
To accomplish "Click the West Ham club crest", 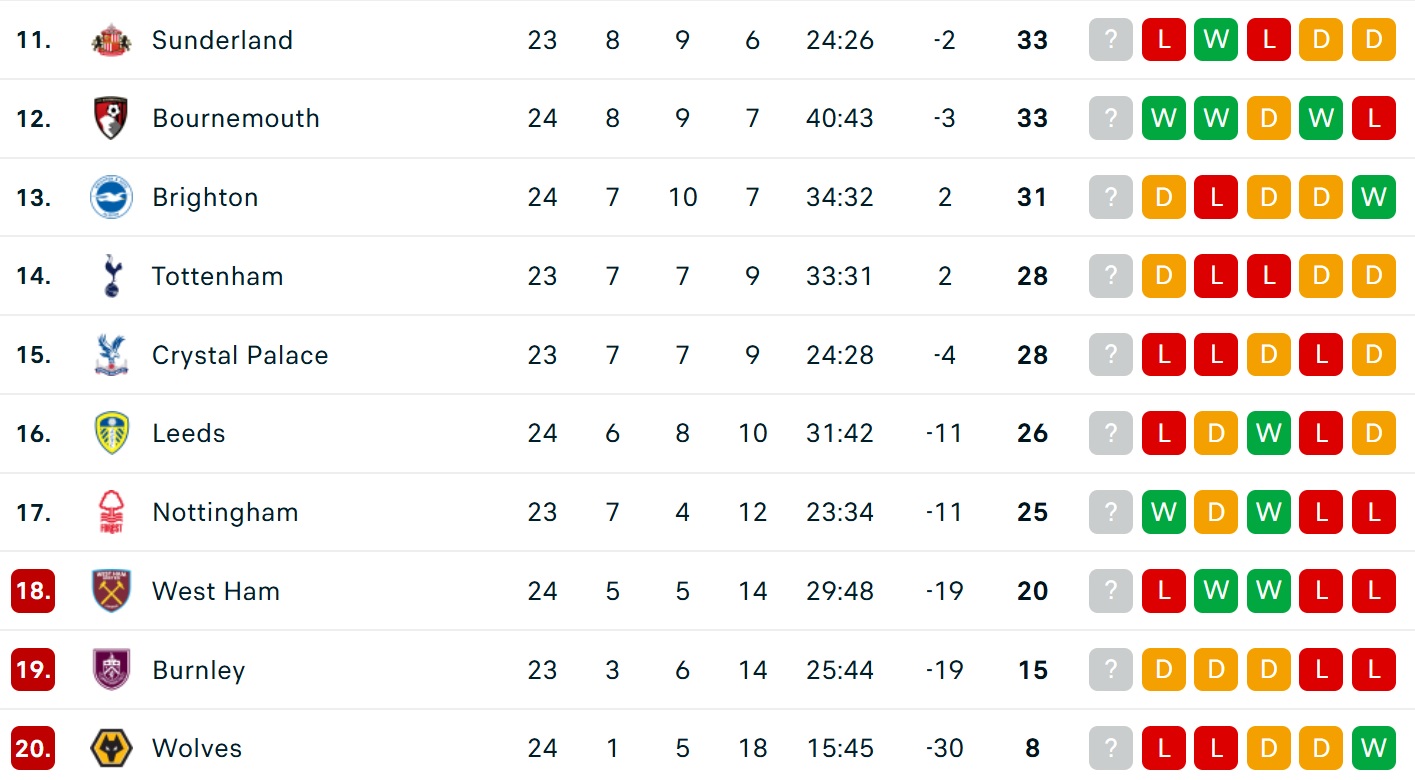I will (x=111, y=591).
